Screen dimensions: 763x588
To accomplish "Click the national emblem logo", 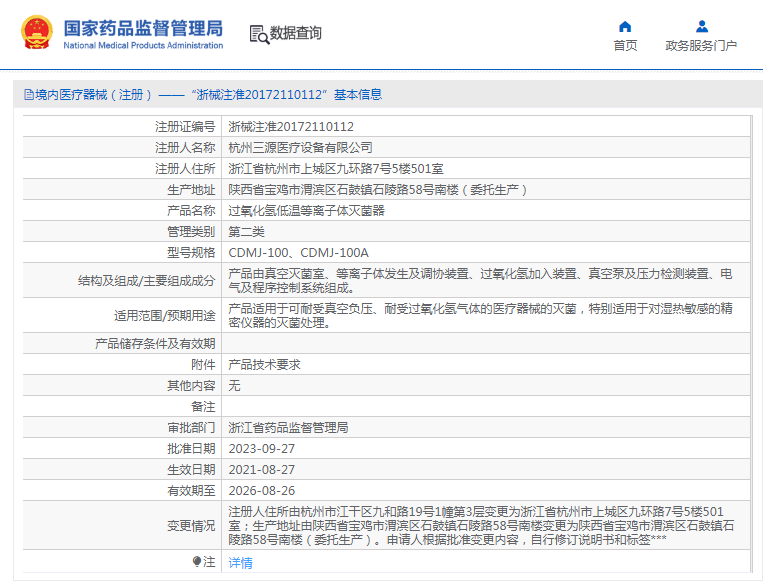I will [36, 32].
